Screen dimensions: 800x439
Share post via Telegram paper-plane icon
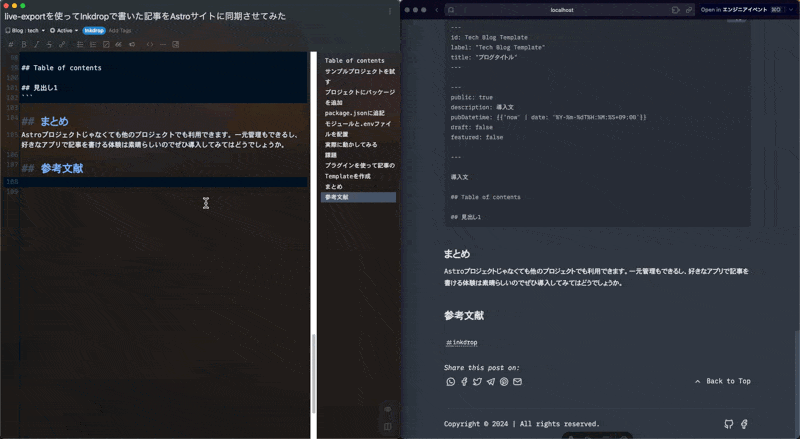[491, 382]
